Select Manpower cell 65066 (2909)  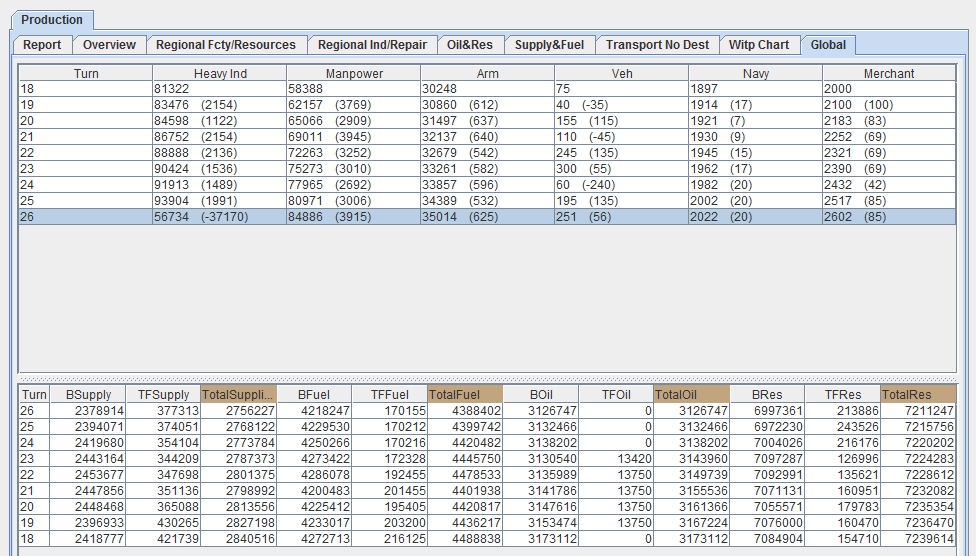(x=354, y=121)
